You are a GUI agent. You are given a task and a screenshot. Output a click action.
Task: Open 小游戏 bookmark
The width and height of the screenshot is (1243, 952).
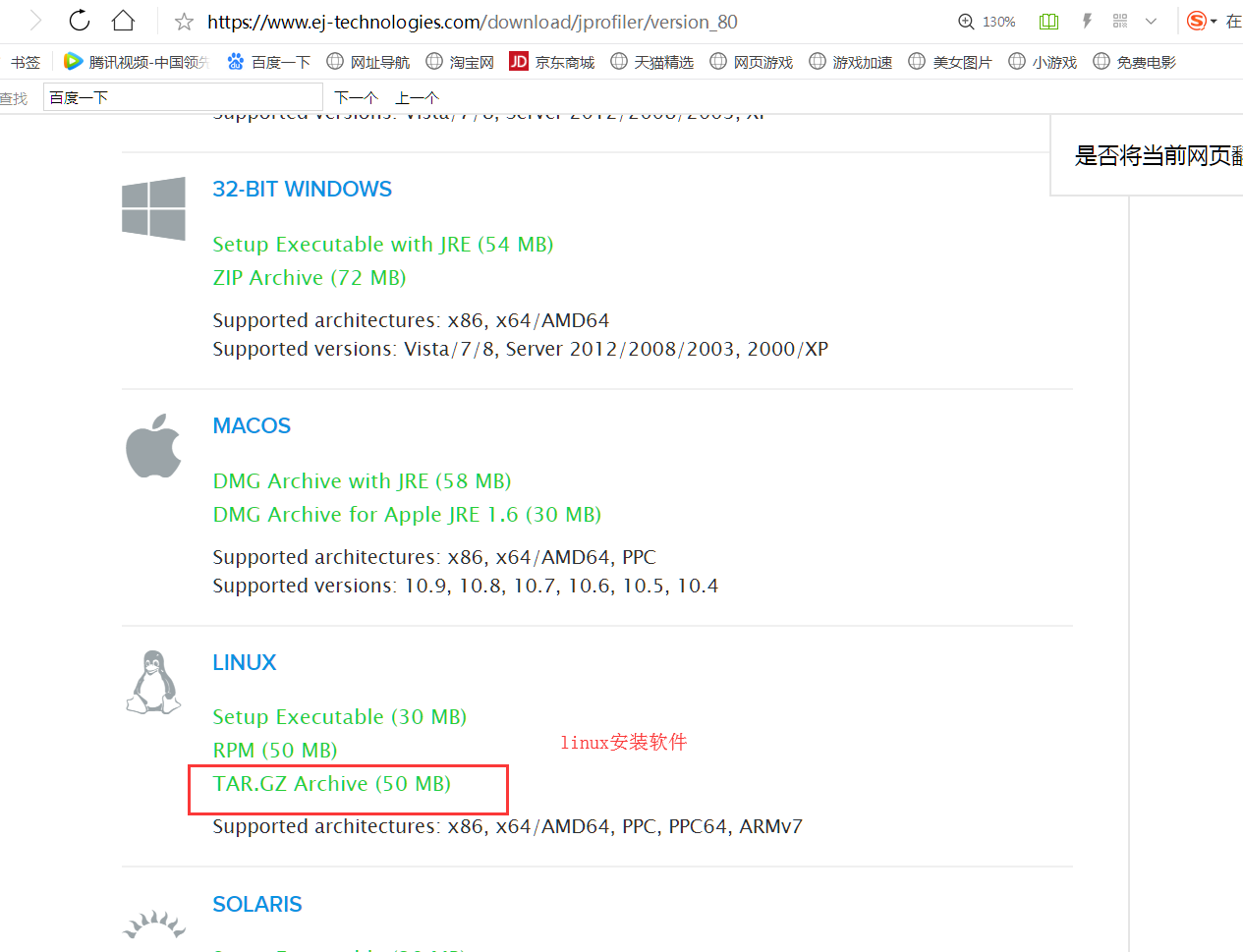(1043, 62)
